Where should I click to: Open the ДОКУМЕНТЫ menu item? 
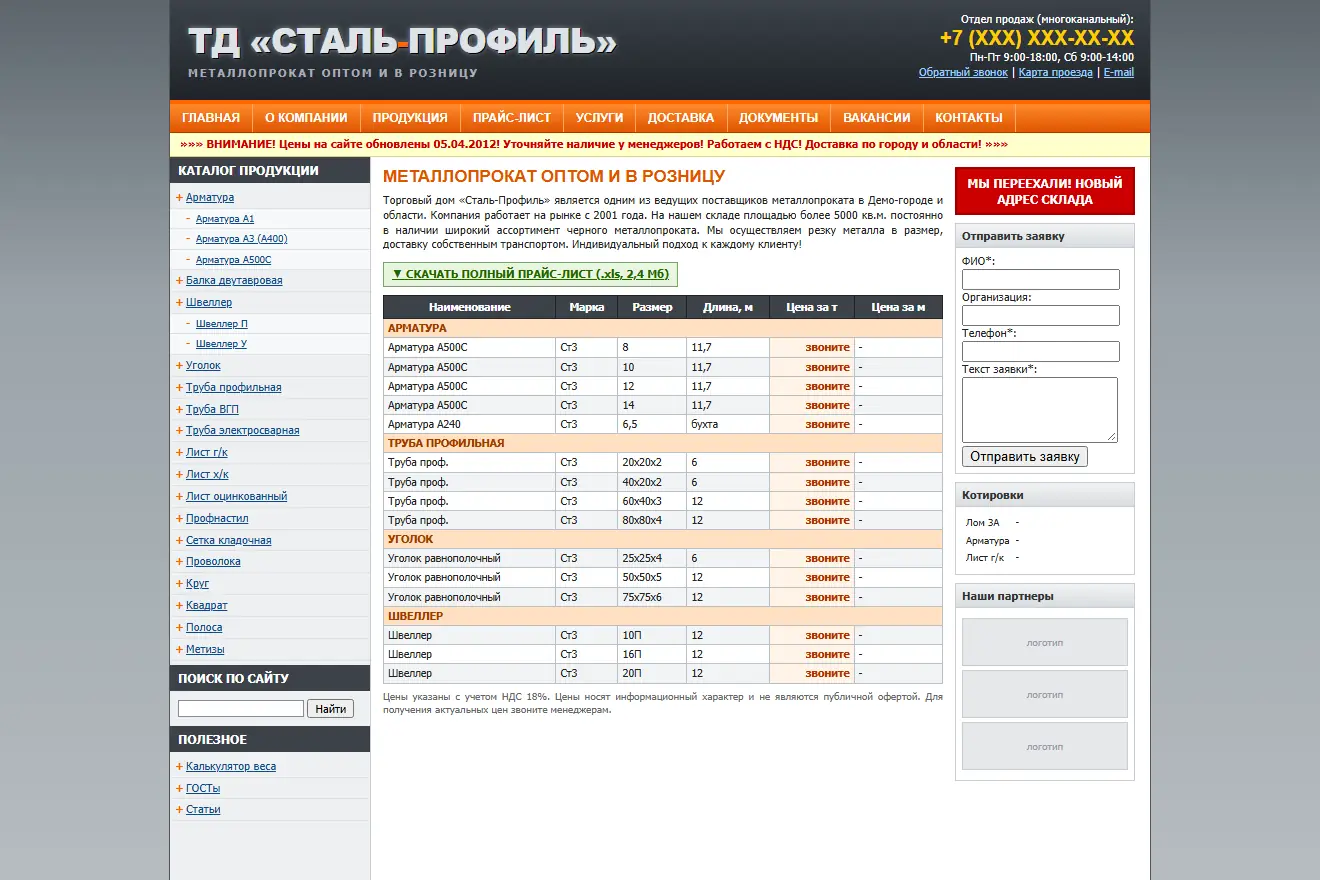pos(779,118)
